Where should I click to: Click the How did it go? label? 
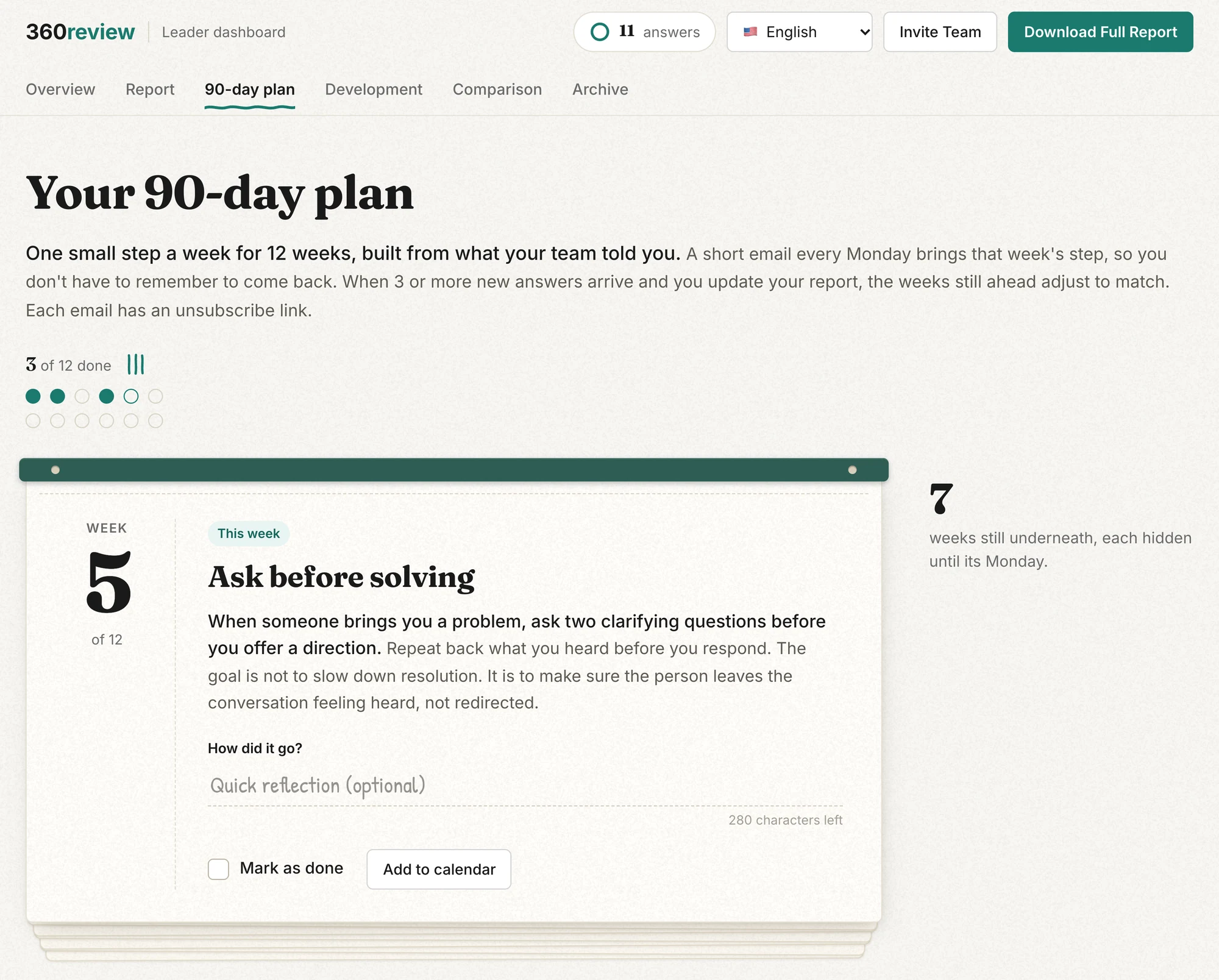pos(255,748)
